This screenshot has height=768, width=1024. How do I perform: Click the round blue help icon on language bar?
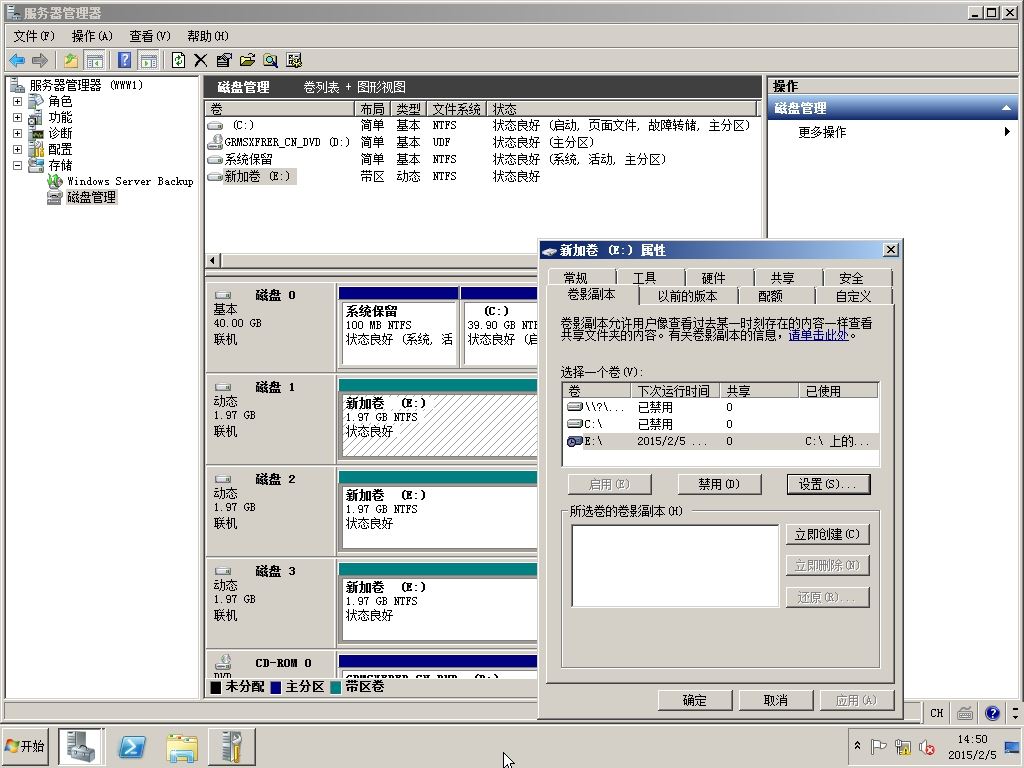tap(992, 713)
